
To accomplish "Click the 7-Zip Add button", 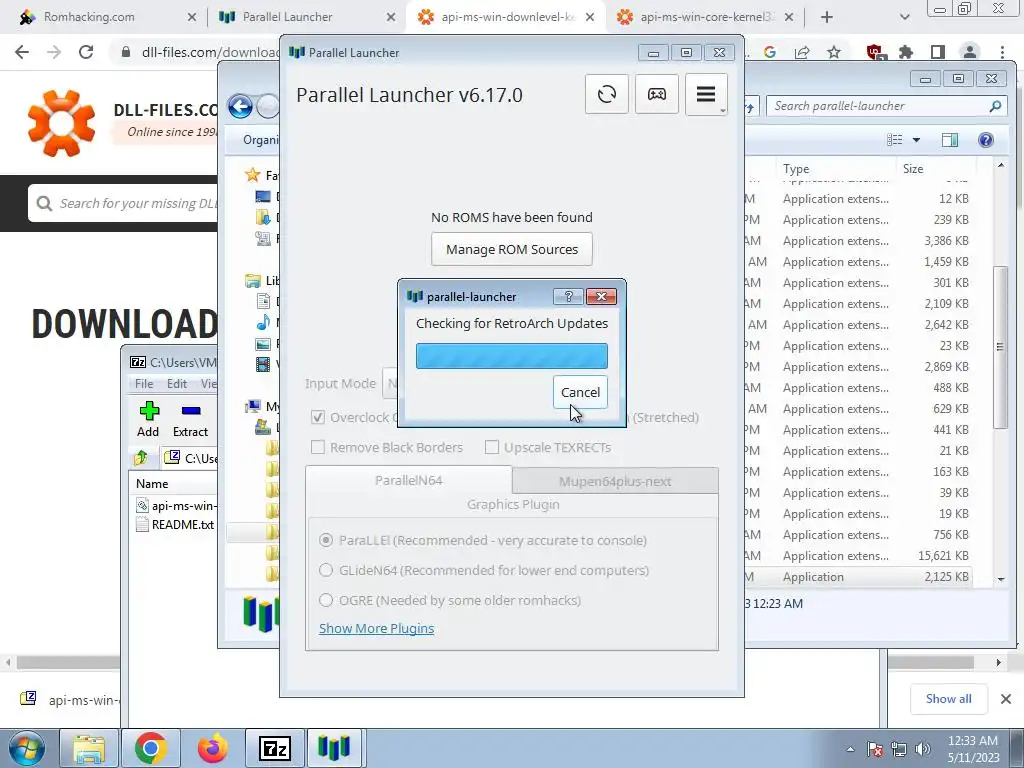I will point(148,420).
